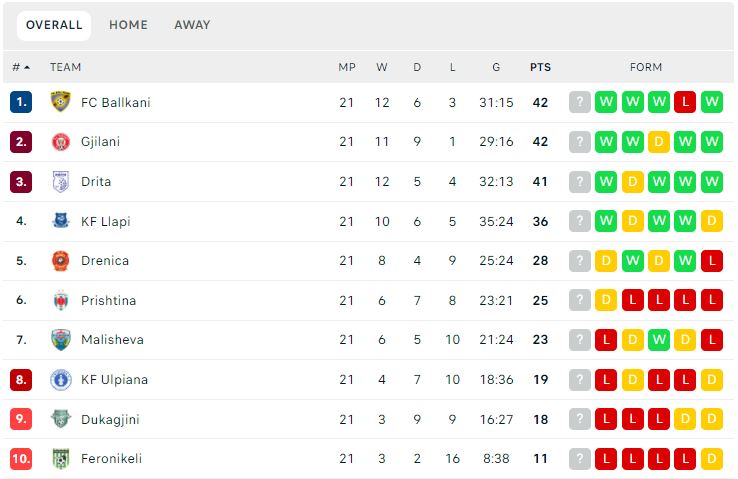Image resolution: width=738 pixels, height=479 pixels.
Task: Click Gjilani's yellow D form badge
Action: coord(658,142)
